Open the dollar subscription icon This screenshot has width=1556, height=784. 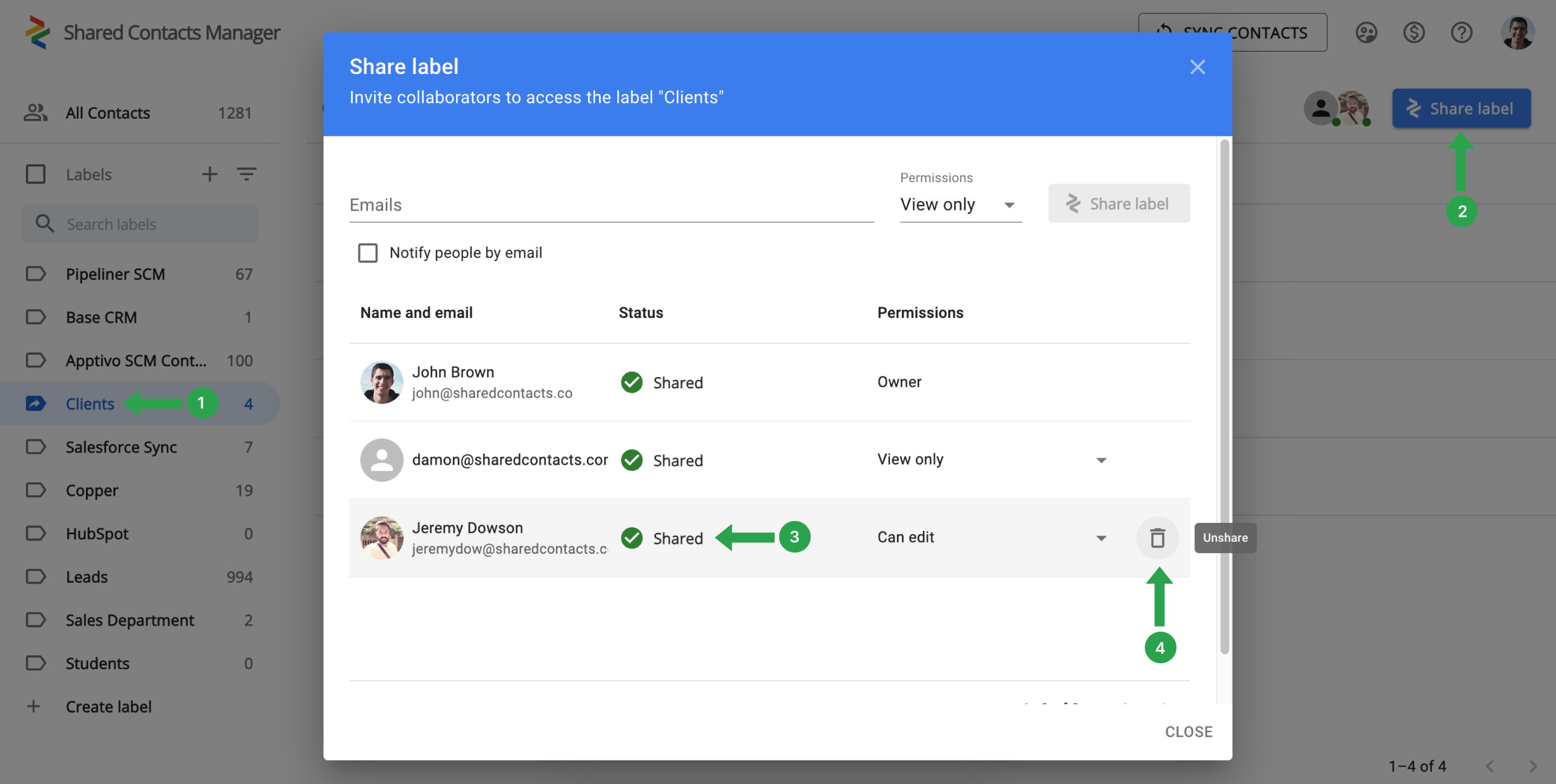pyautogui.click(x=1414, y=32)
